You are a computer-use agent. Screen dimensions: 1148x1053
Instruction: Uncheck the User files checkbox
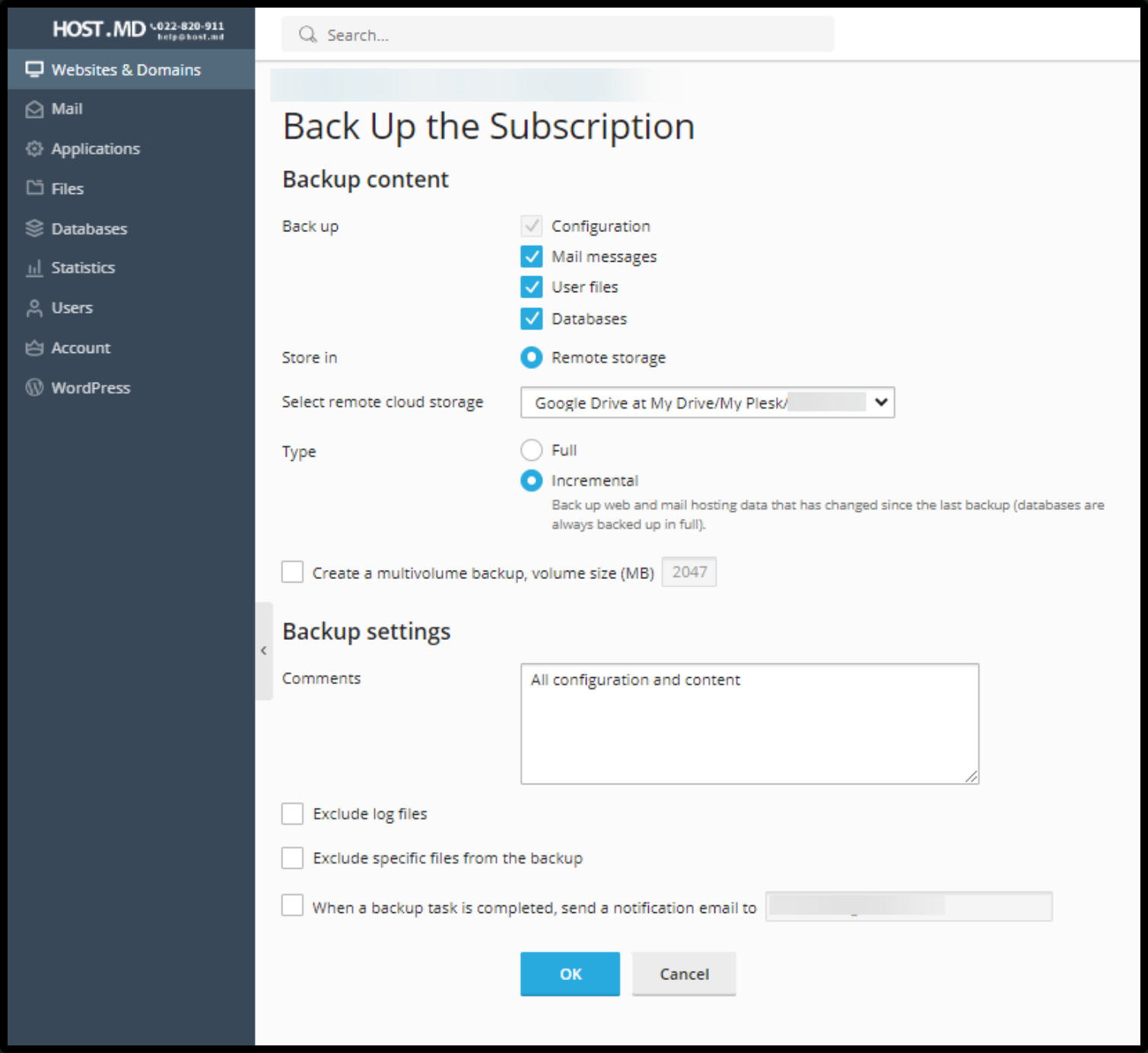532,287
